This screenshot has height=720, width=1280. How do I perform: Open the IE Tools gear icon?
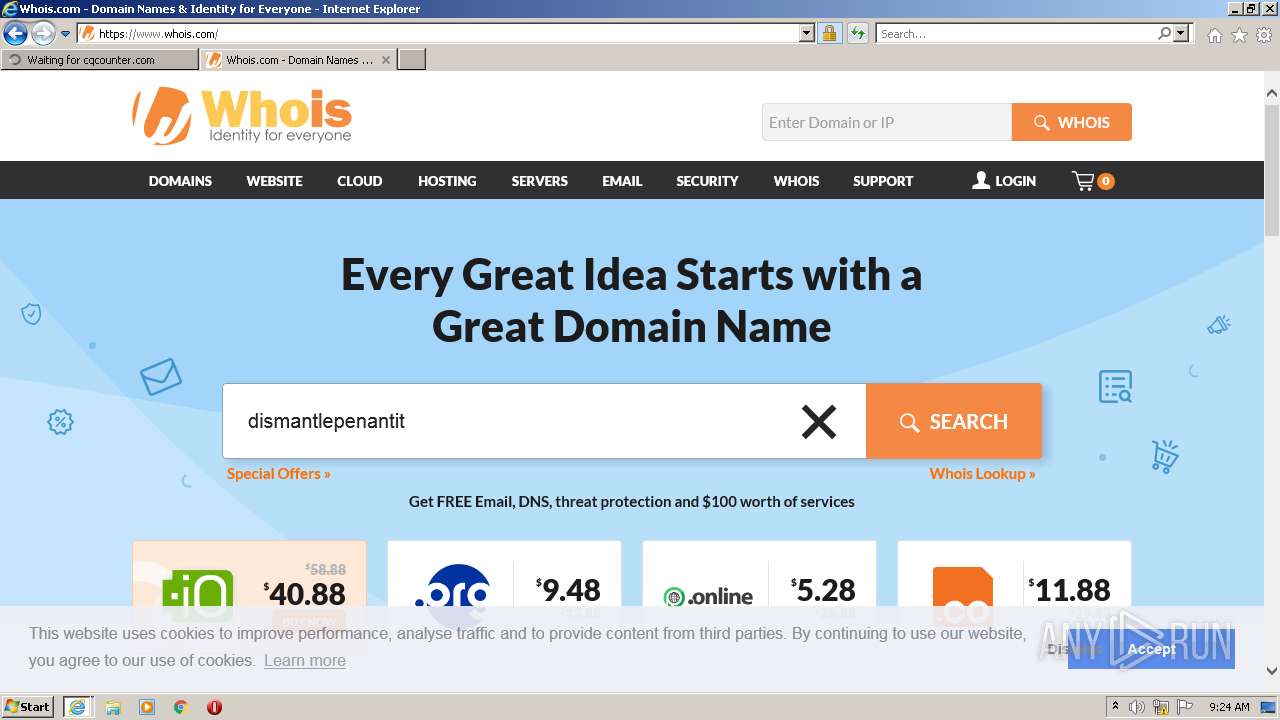click(x=1264, y=35)
